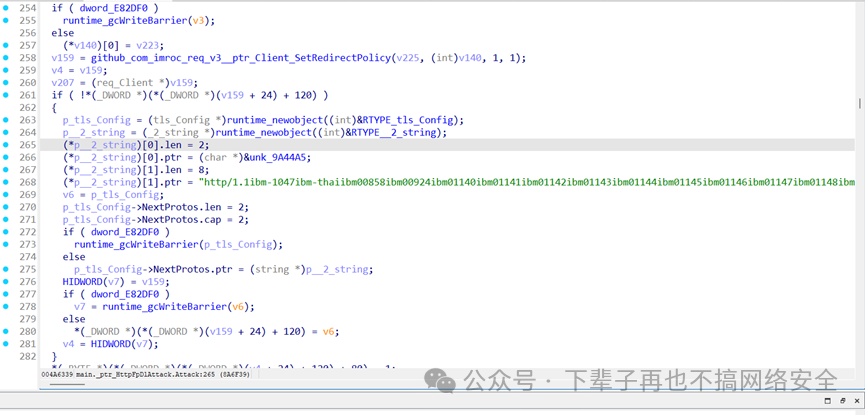
Task: Set breakpoint via dot at line 276
Action: point(6,281)
